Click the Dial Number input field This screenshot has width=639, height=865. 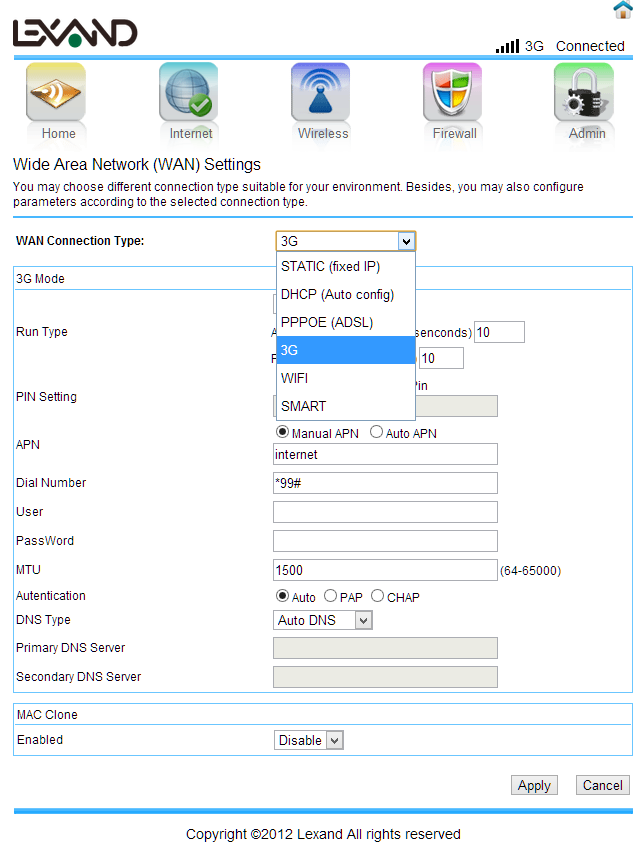[x=385, y=483]
